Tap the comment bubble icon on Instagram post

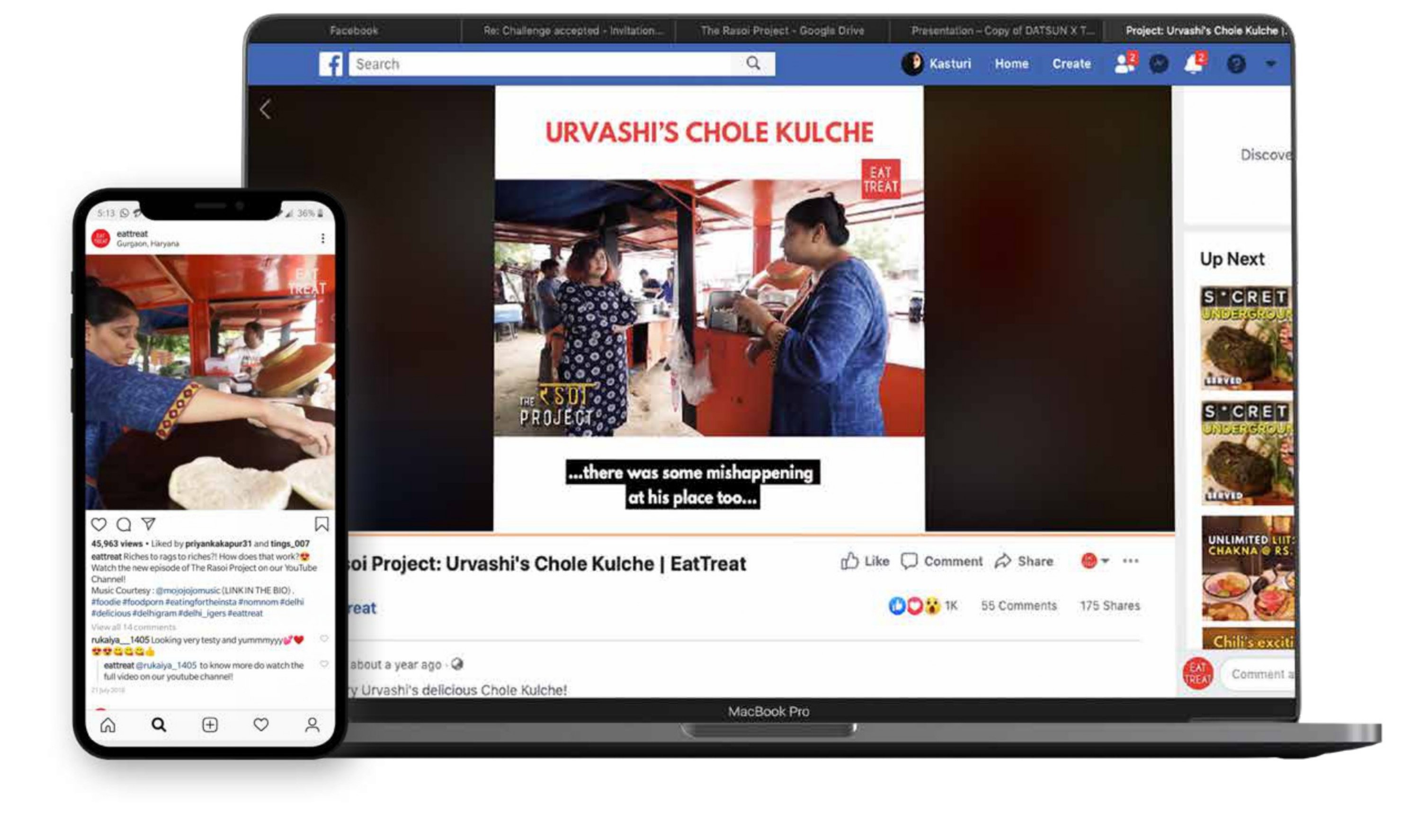pos(124,524)
